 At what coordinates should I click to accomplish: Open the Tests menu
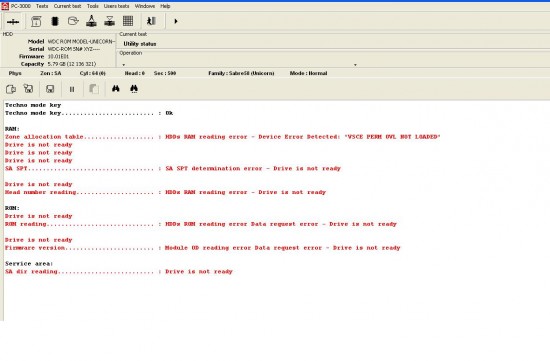click(x=42, y=6)
